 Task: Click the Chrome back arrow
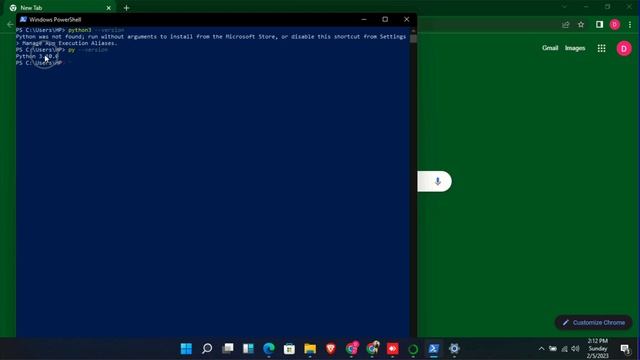pyautogui.click(x=10, y=24)
